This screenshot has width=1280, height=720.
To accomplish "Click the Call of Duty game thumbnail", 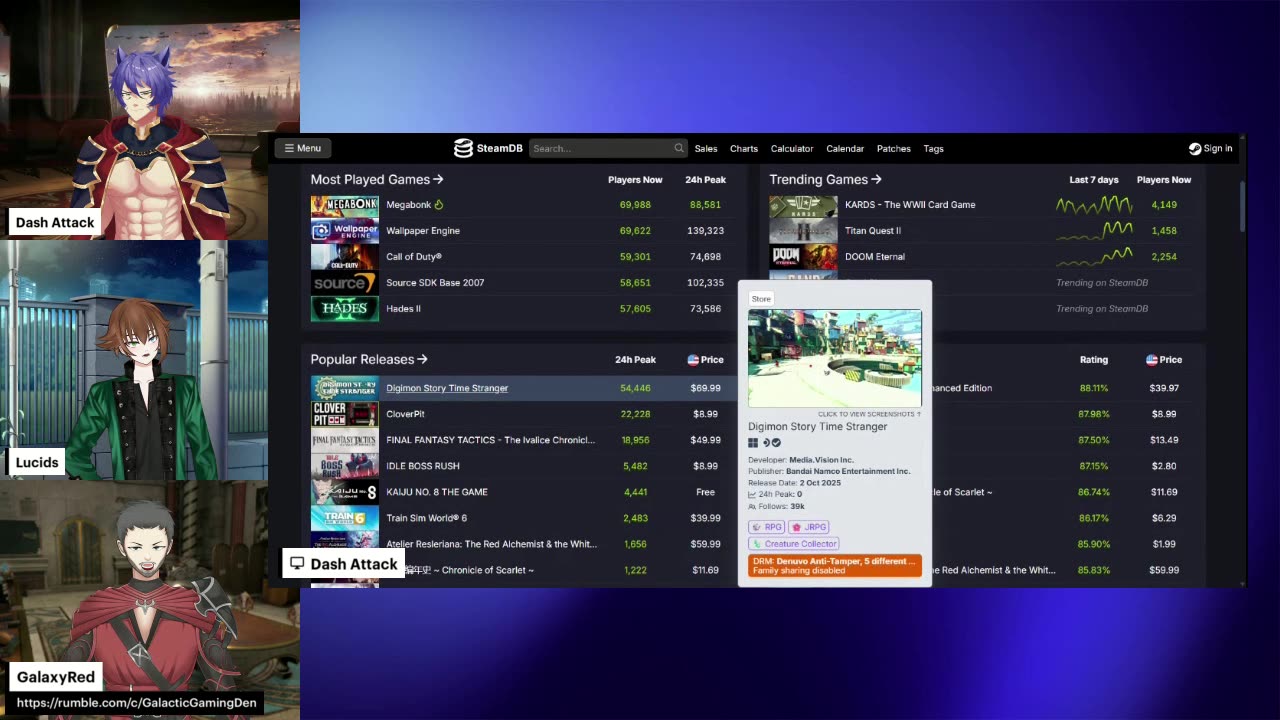I will [345, 257].
